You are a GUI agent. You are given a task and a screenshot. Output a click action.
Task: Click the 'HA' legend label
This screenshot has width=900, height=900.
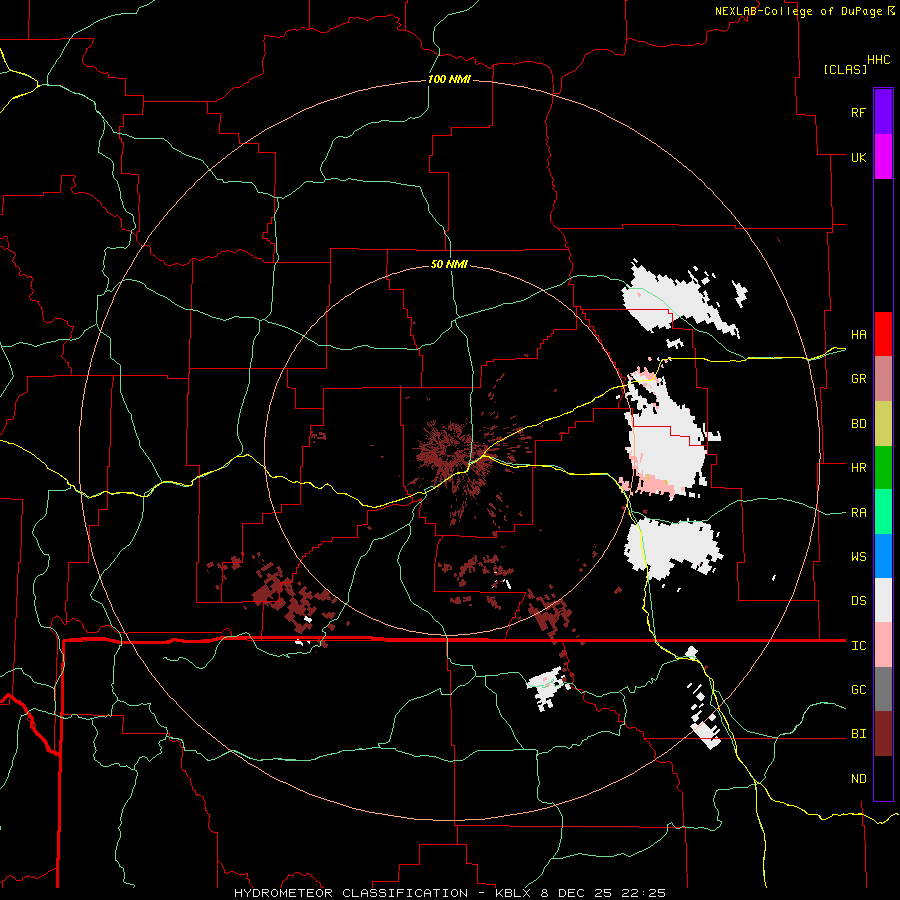[x=858, y=335]
